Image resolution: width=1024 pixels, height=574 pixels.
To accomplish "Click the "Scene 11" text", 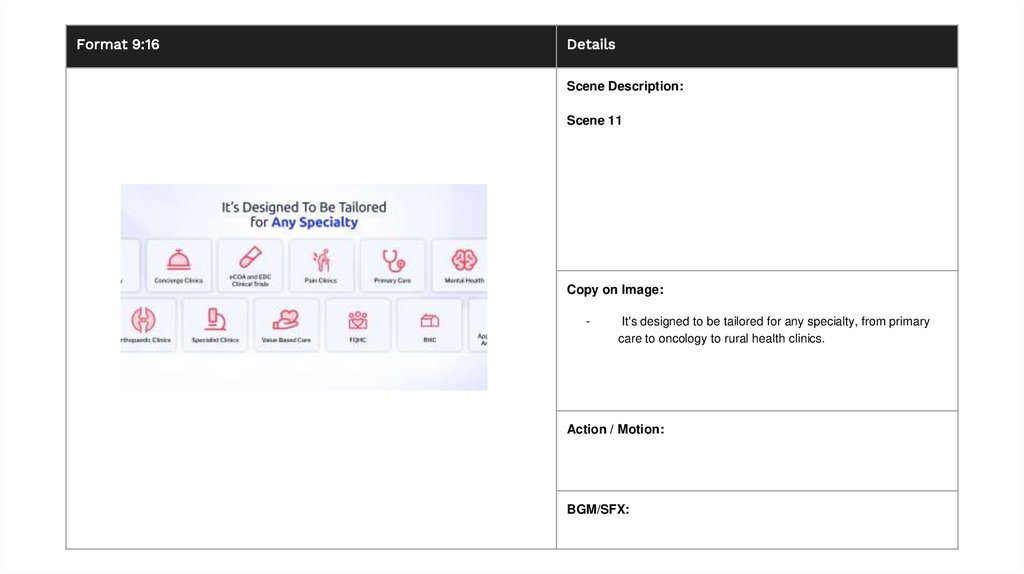I will point(594,121).
